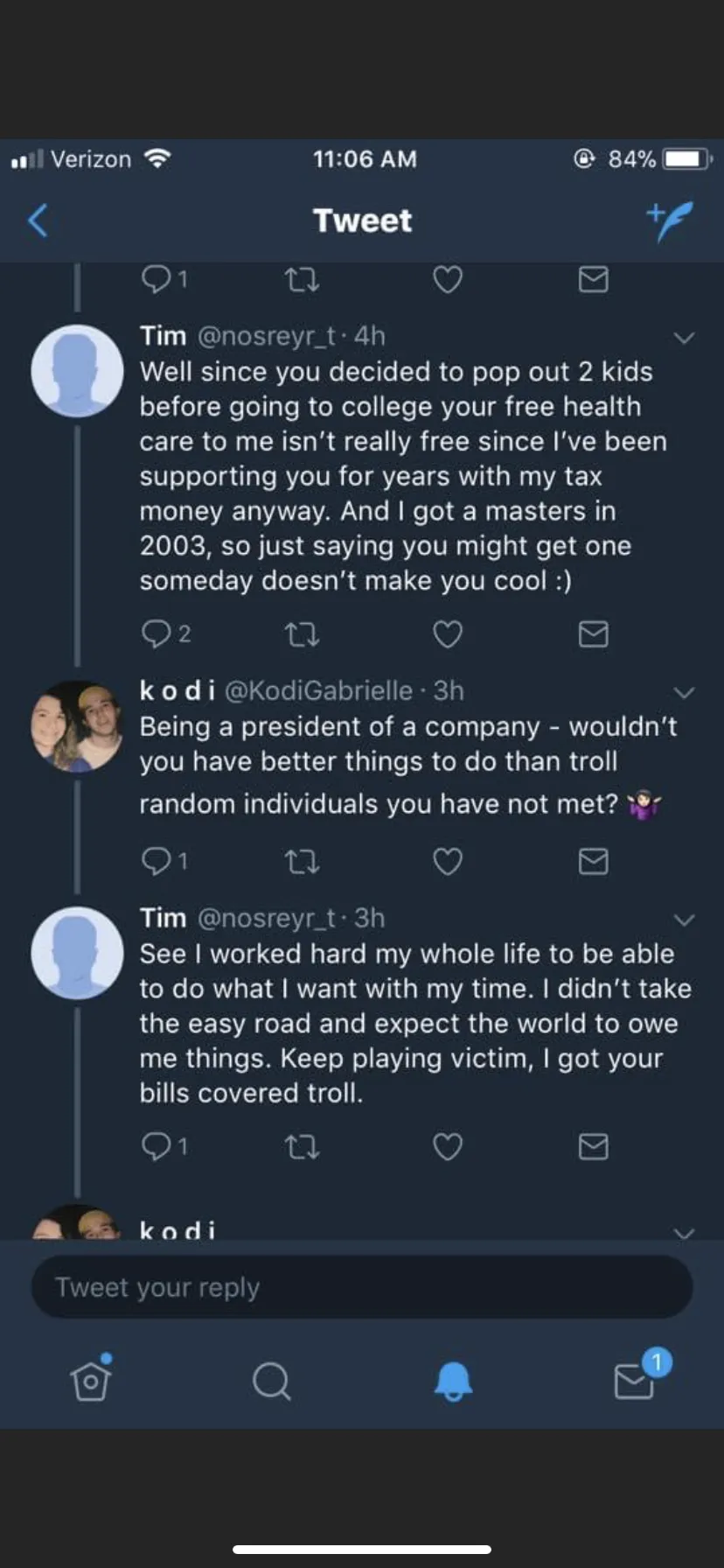Open Tim's @nosreyr_t profile from 4h tweet
Screen dimensions: 724x1568
coord(267,336)
